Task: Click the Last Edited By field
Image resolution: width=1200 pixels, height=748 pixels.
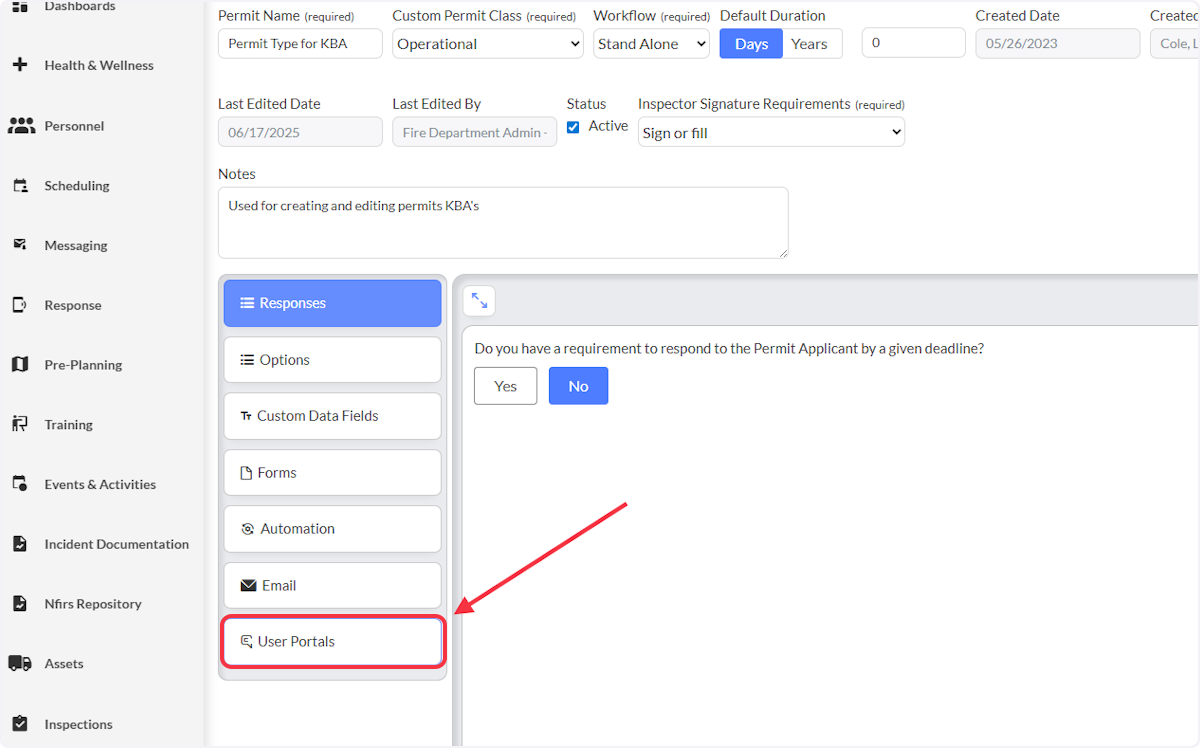Action: tap(475, 132)
